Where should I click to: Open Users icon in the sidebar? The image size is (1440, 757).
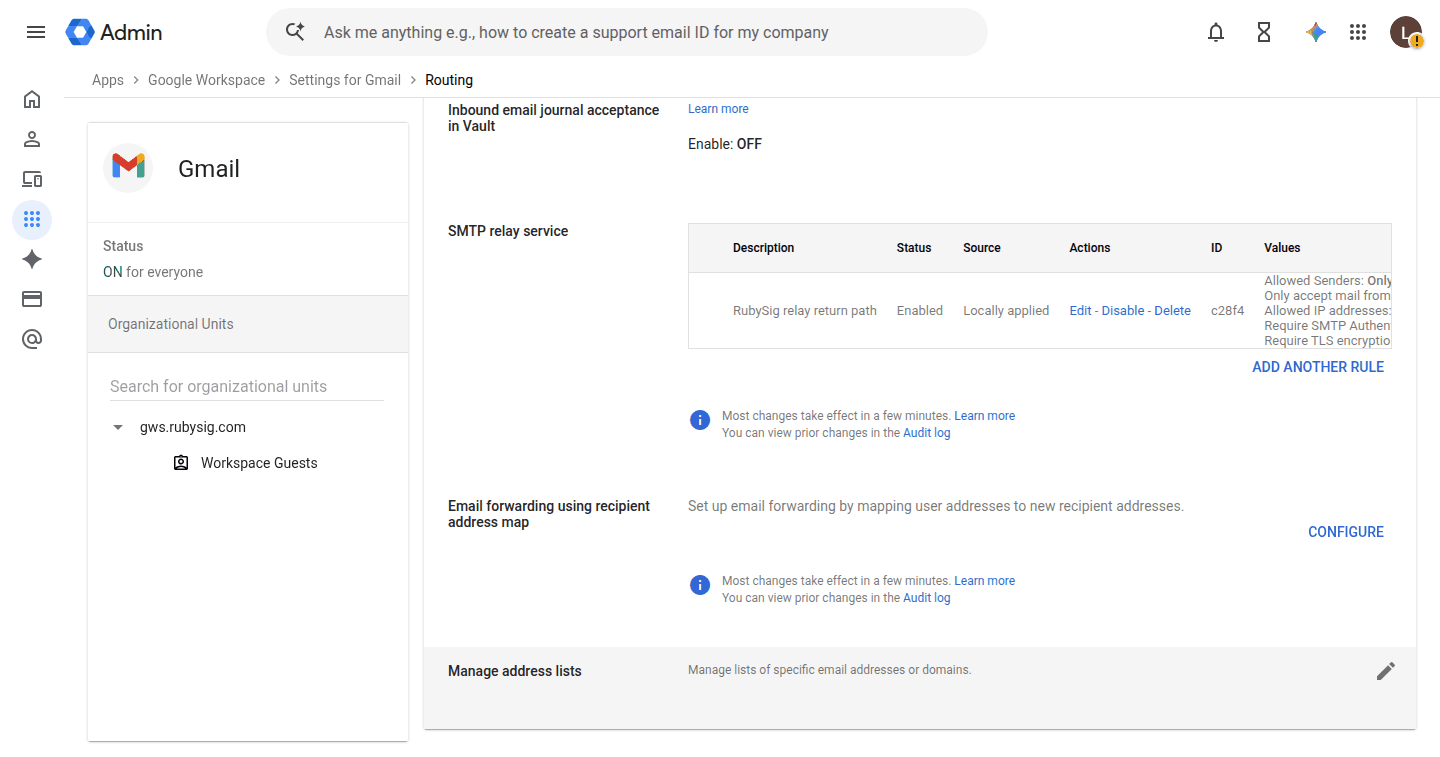[x=32, y=139]
